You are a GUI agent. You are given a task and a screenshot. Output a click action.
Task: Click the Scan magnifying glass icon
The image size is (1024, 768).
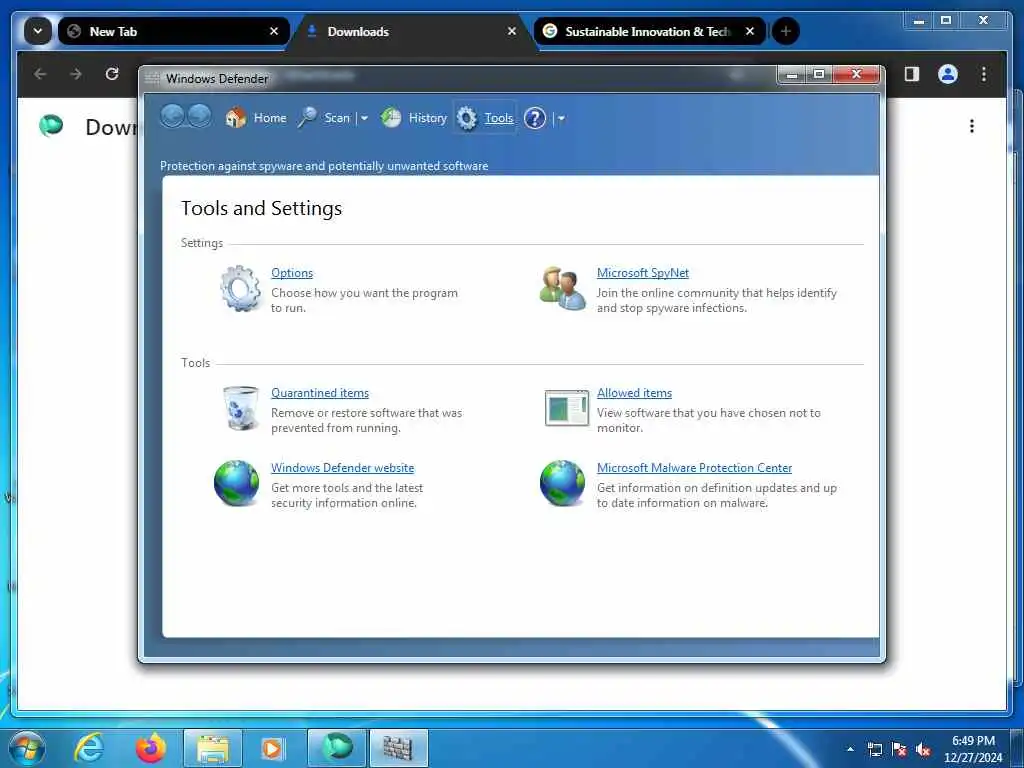click(x=307, y=118)
